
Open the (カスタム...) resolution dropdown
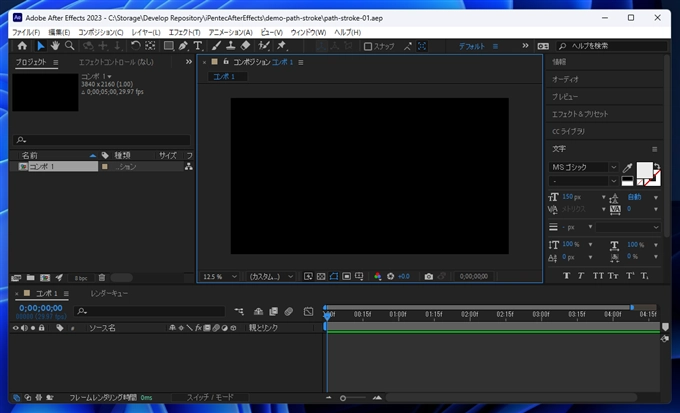pos(270,276)
